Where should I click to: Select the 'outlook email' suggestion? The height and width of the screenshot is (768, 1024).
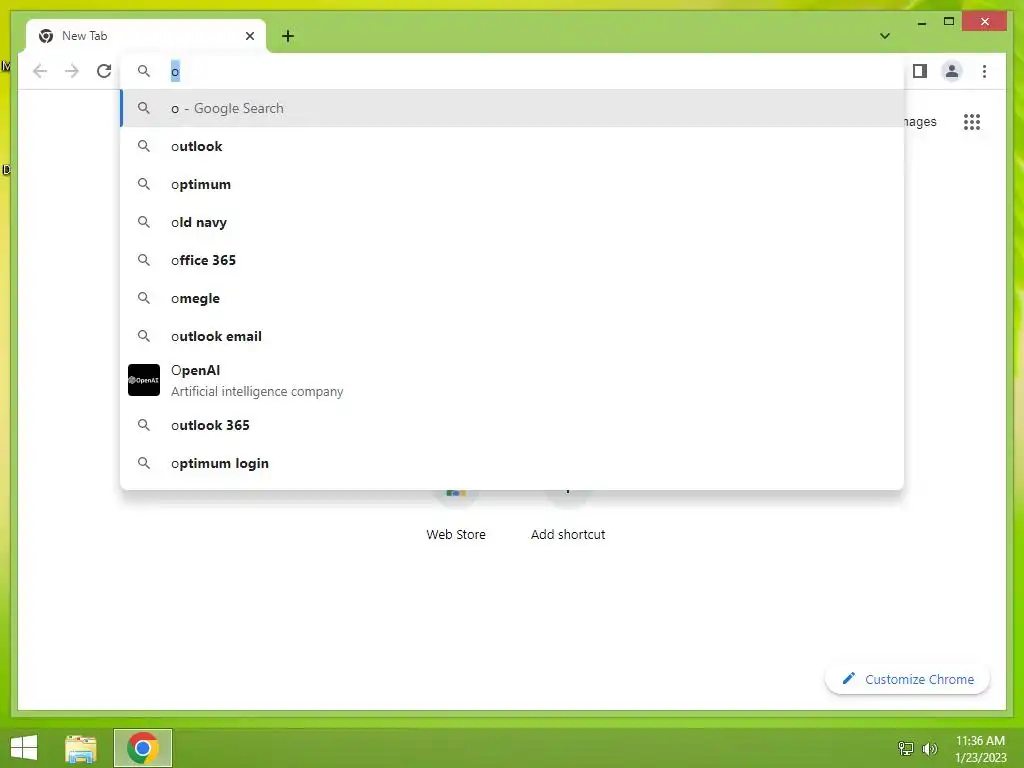tap(513, 336)
